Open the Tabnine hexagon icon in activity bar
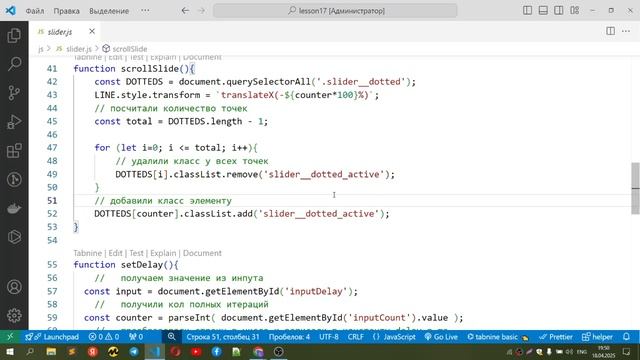This screenshot has width=640, height=360. 14,237
